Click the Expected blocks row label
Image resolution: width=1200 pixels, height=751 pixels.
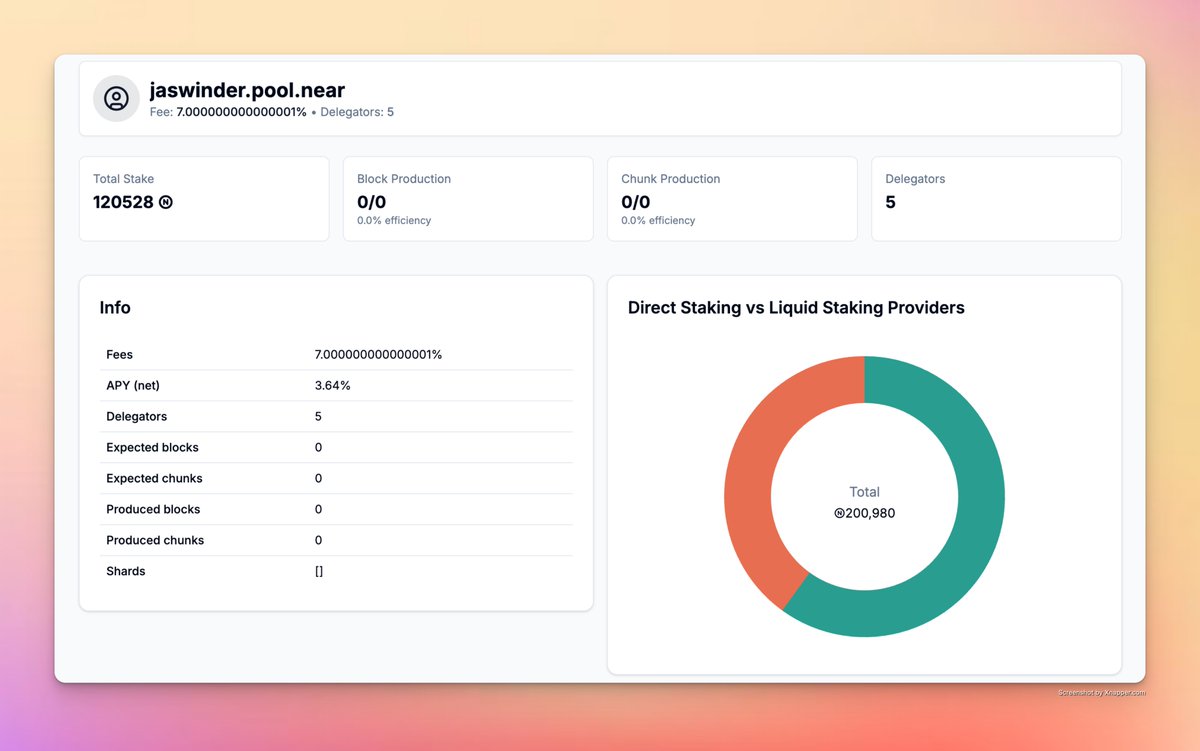pyautogui.click(x=152, y=447)
